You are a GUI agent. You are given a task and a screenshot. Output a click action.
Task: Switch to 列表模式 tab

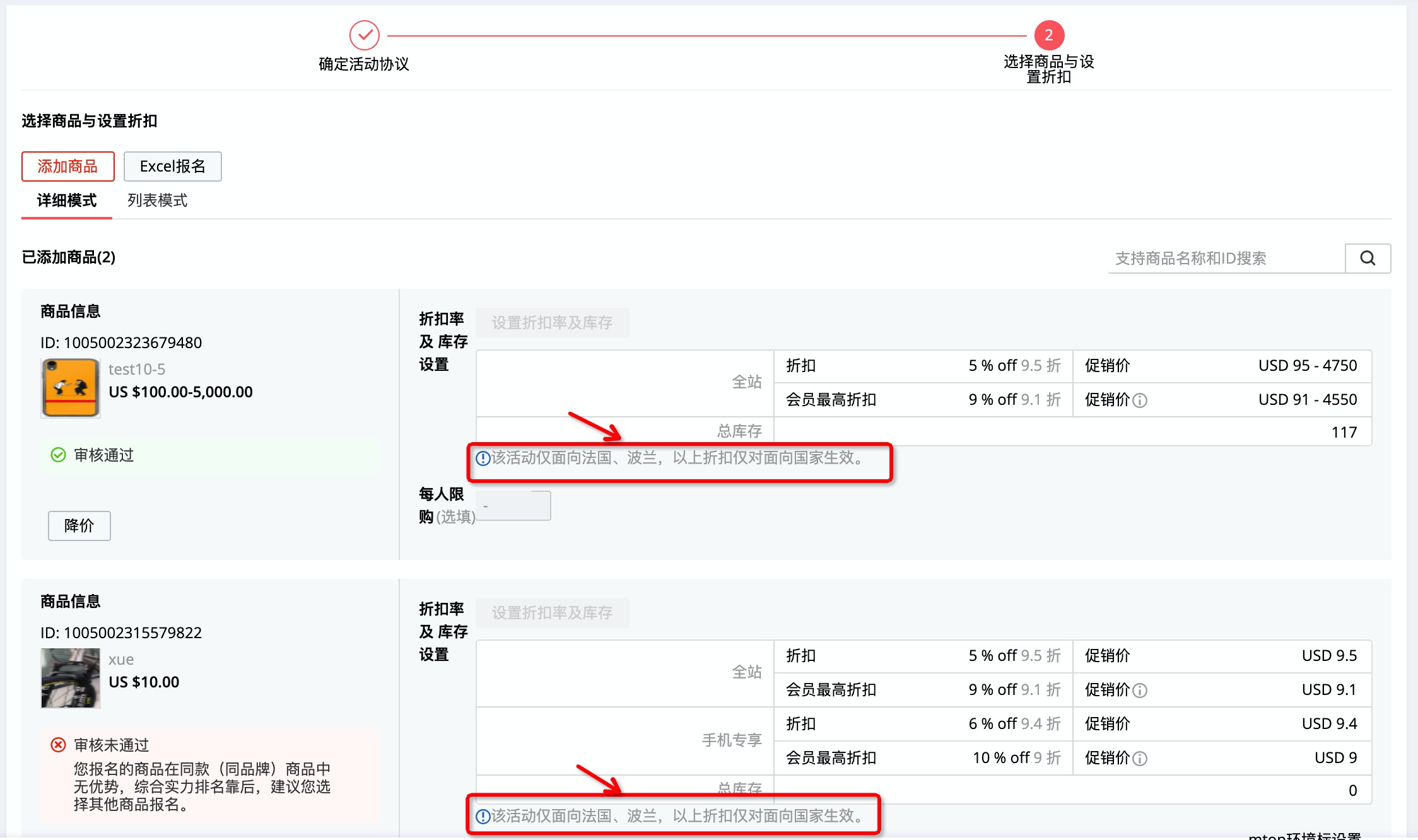158,201
